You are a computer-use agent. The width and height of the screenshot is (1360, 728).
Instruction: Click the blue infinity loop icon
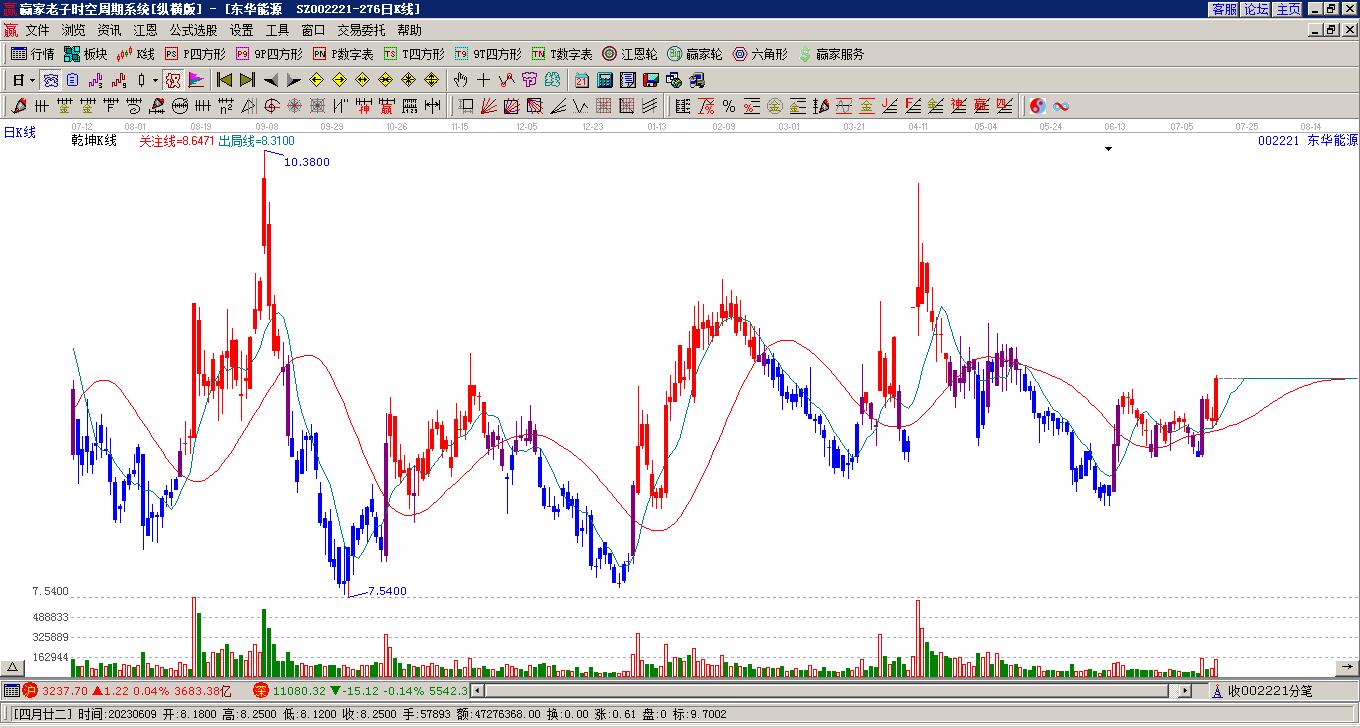1061,106
